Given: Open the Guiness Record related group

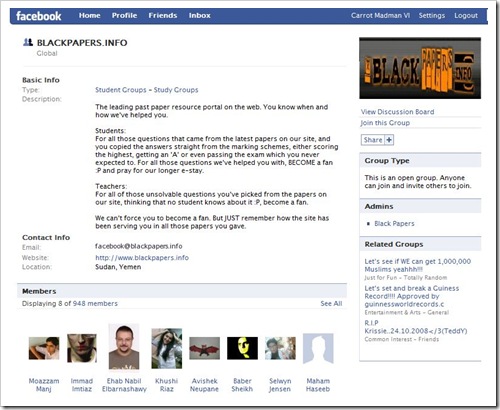Looking at the screenshot, I should pyautogui.click(x=412, y=296).
